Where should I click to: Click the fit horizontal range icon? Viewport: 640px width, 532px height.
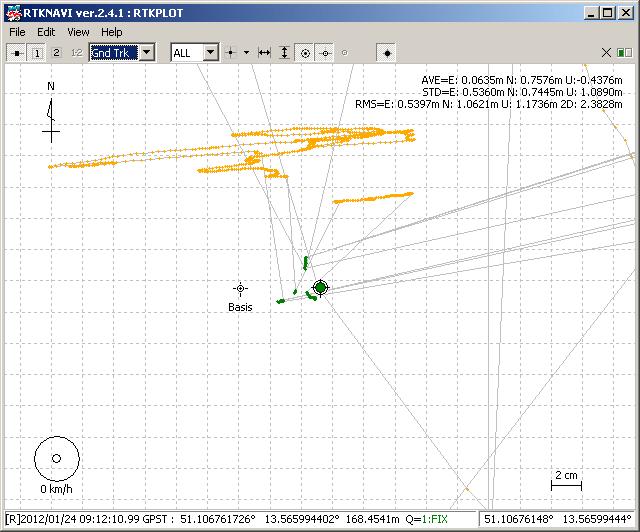point(265,52)
